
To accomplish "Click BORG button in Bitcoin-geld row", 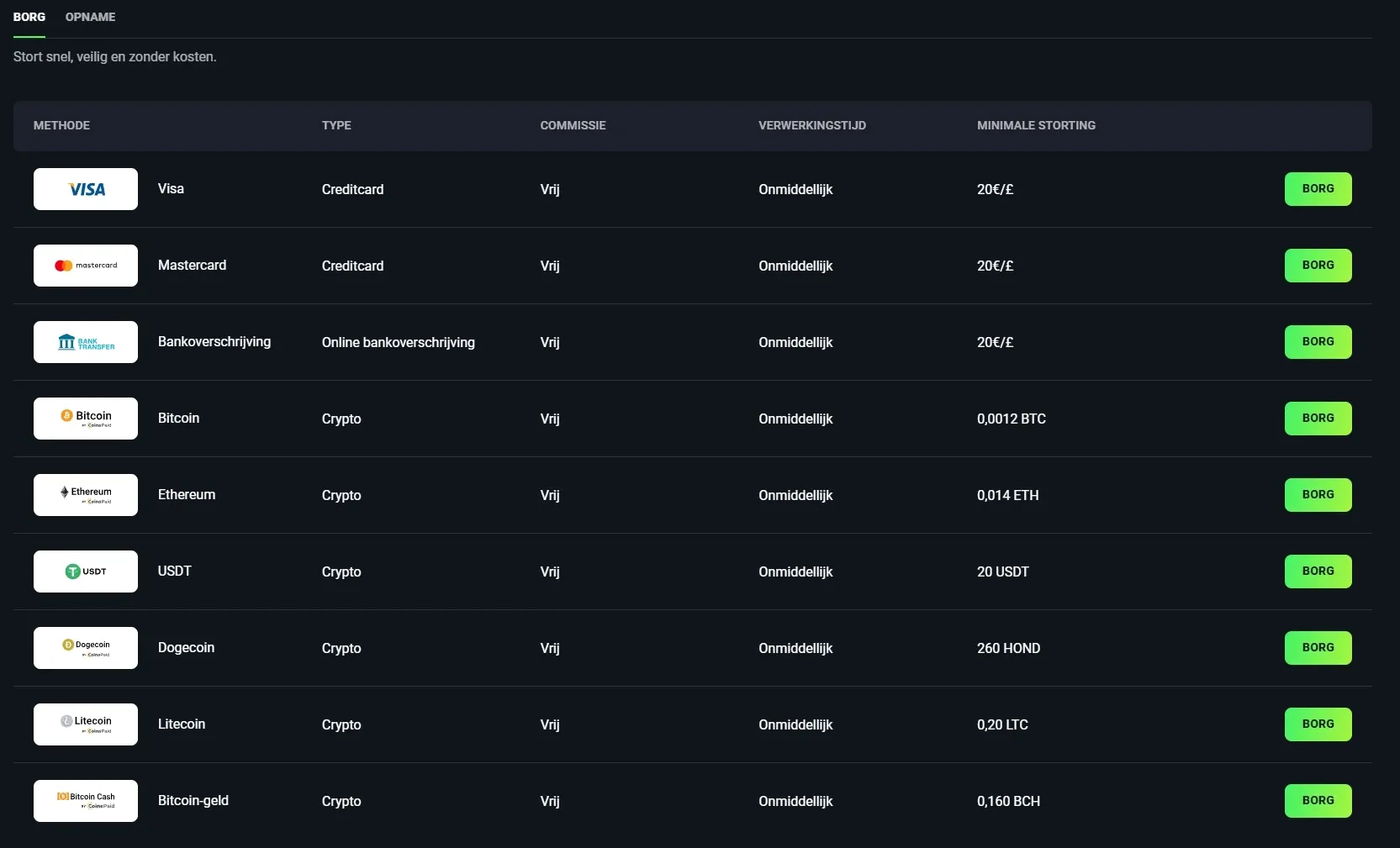I will 1318,801.
